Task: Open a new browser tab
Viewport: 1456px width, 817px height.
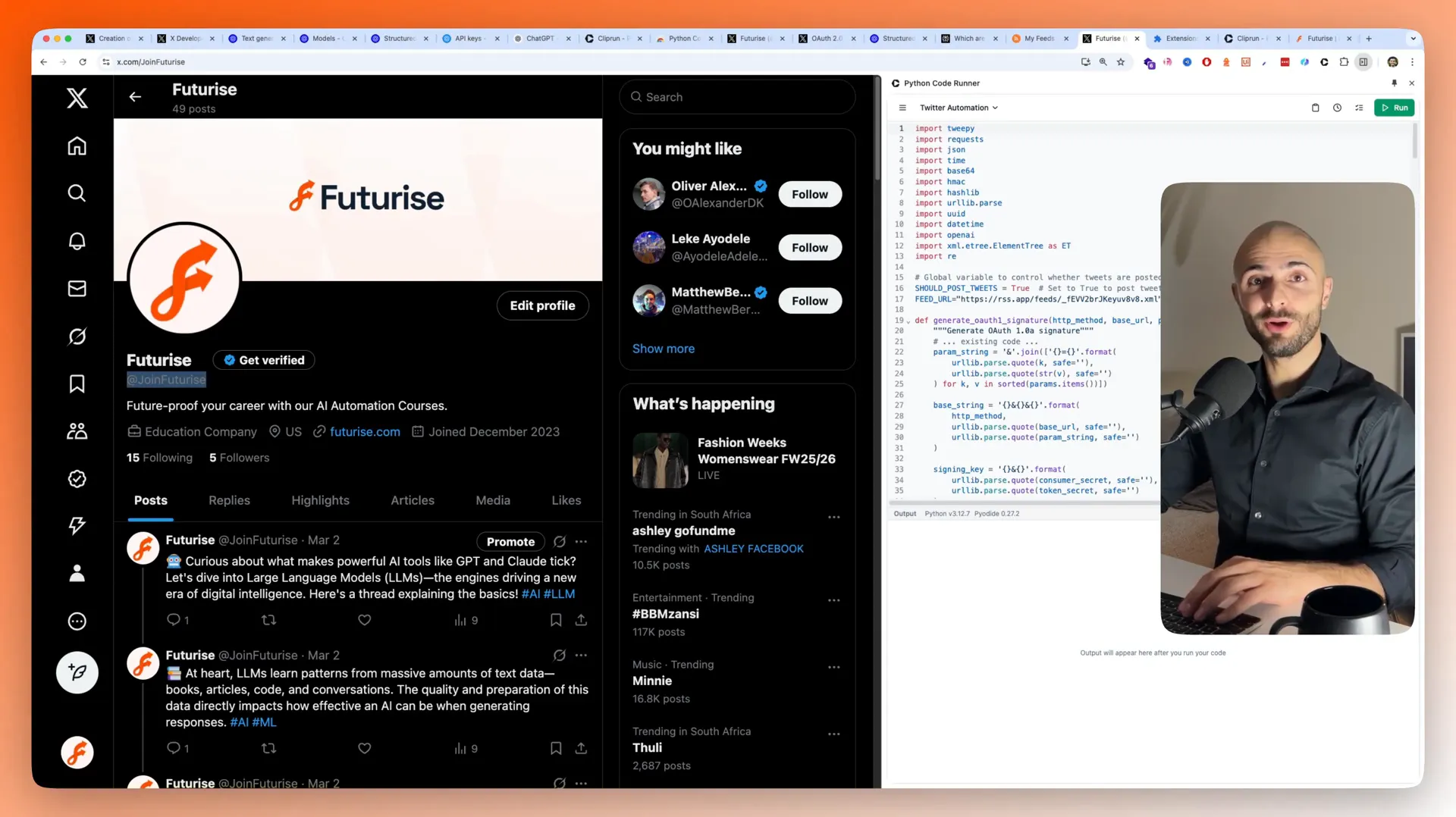Action: tap(1369, 39)
